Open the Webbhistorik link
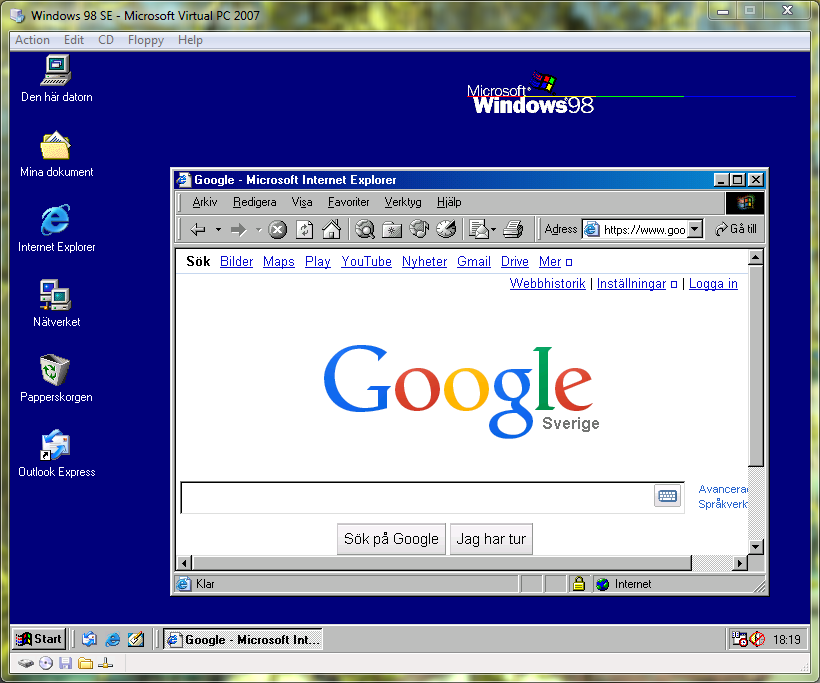 [548, 283]
